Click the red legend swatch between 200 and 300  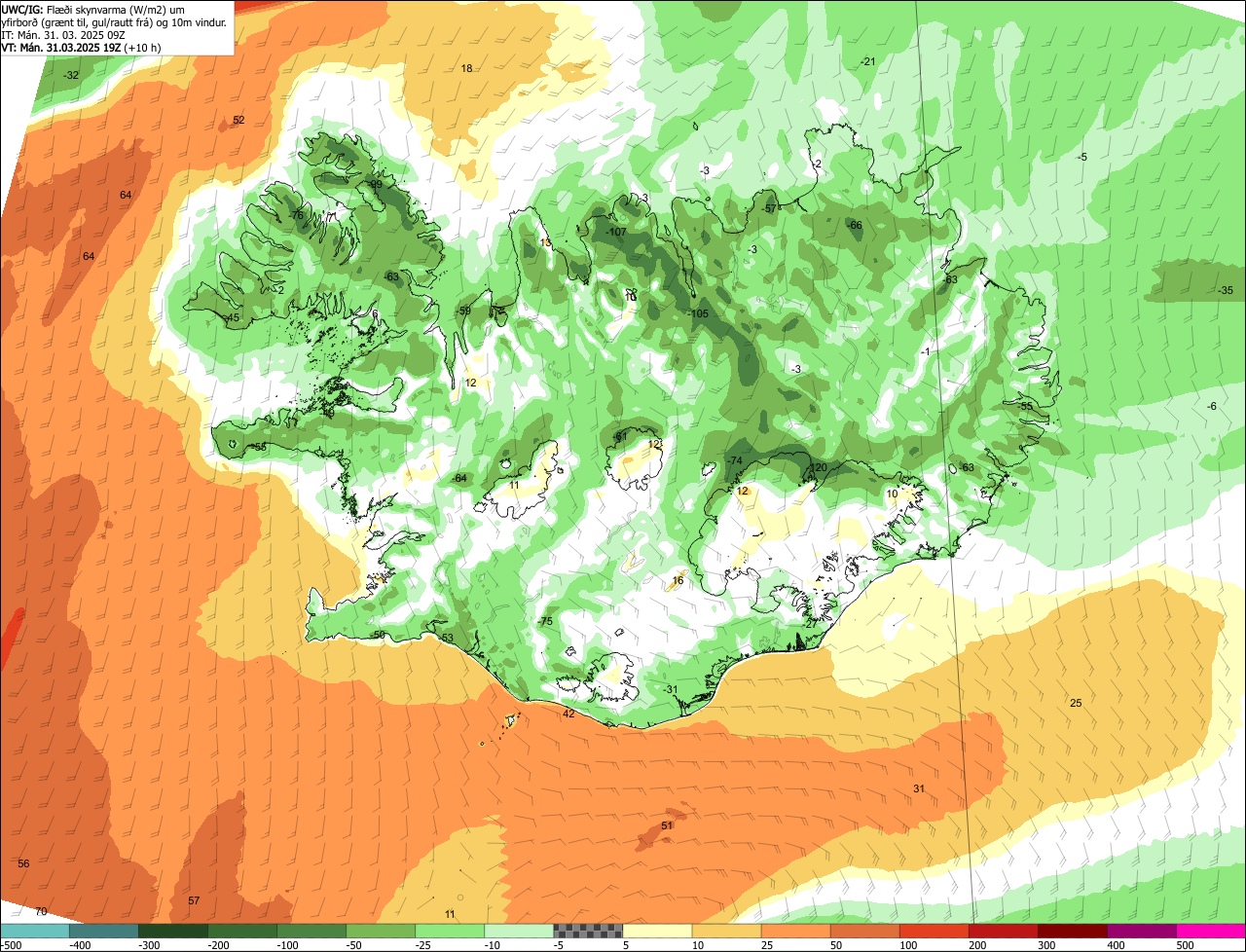click(x=1004, y=931)
